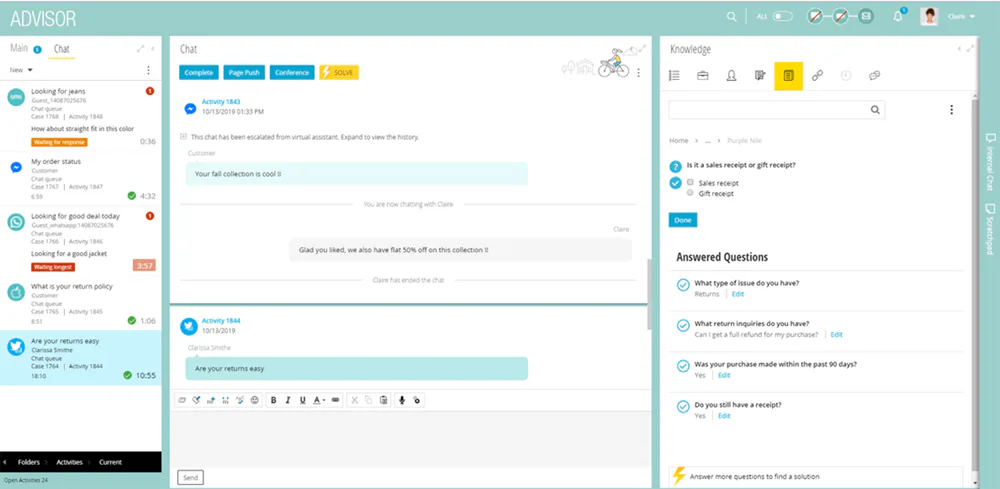Select the Gift receipt option

690,193
